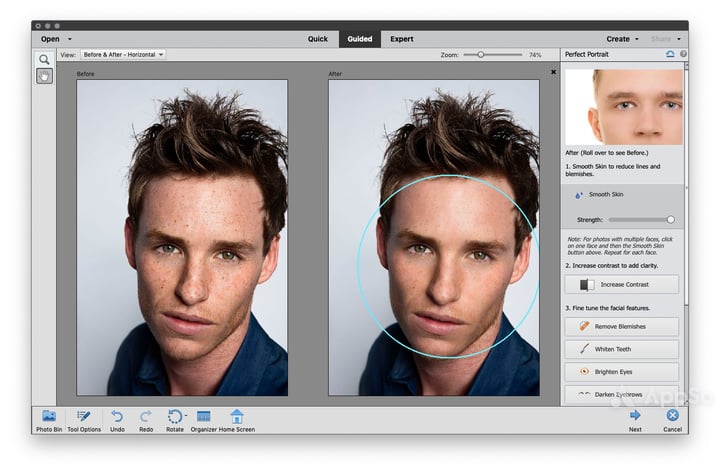
Task: Open the Share menu
Action: pos(665,39)
